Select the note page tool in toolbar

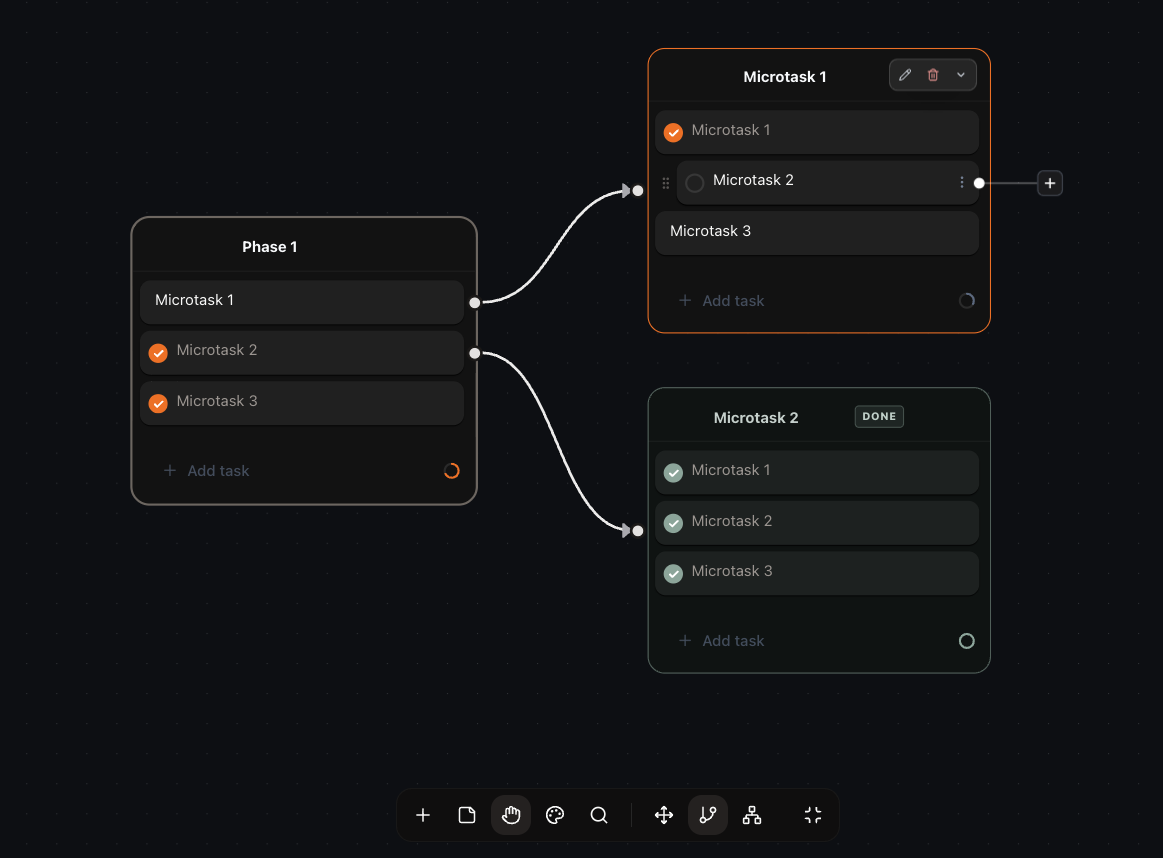467,815
